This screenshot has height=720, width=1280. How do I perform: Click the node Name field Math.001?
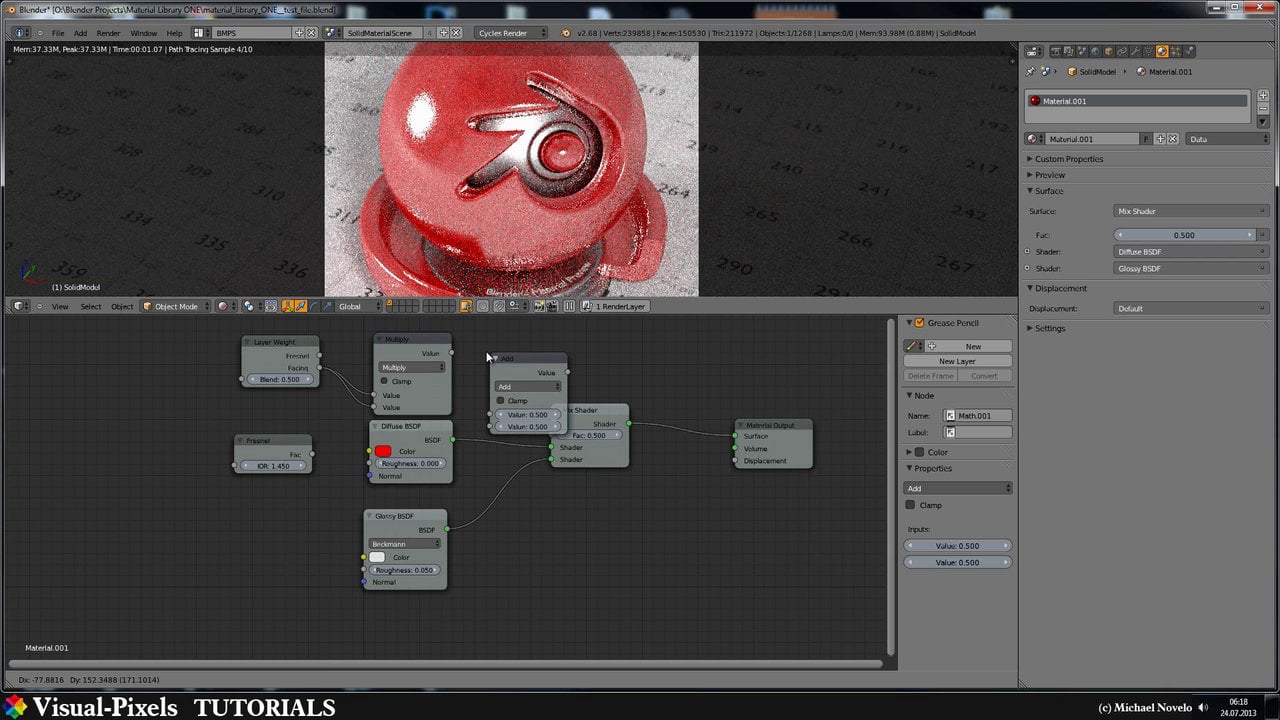tap(978, 415)
